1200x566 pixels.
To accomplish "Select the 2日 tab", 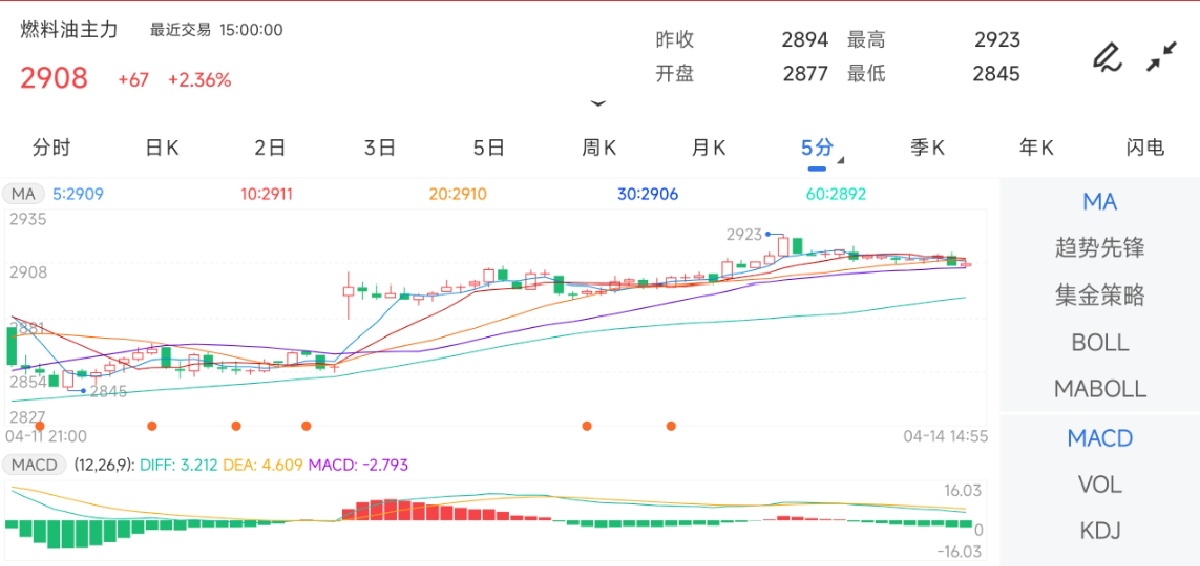I will click(270, 148).
